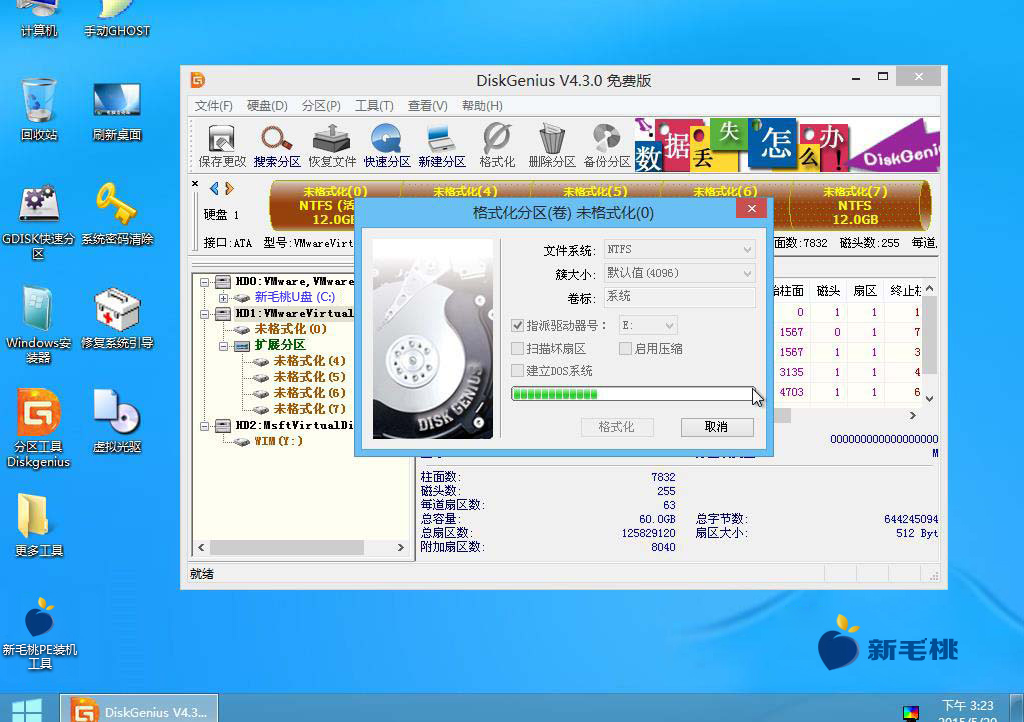Click the partition table down arrow

(930, 399)
